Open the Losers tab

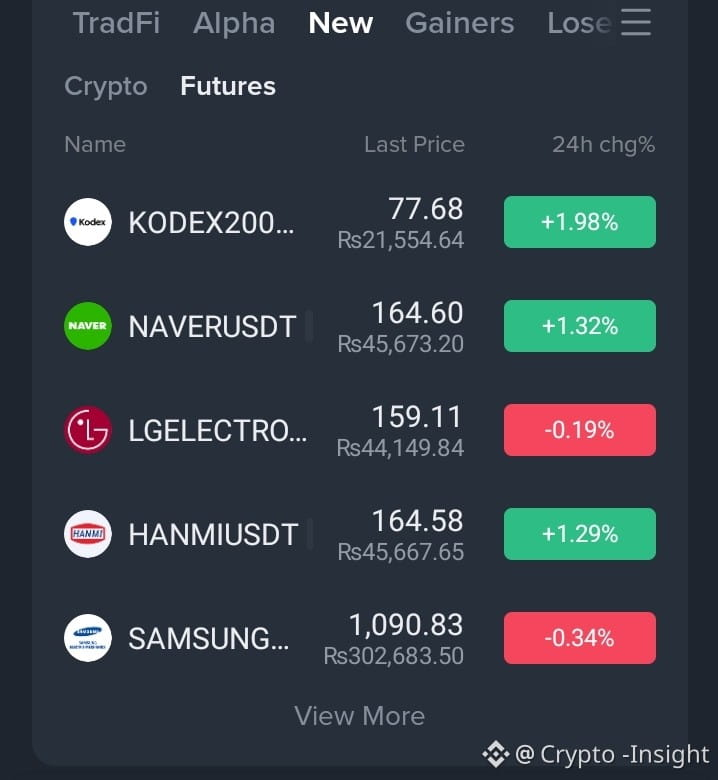579,23
